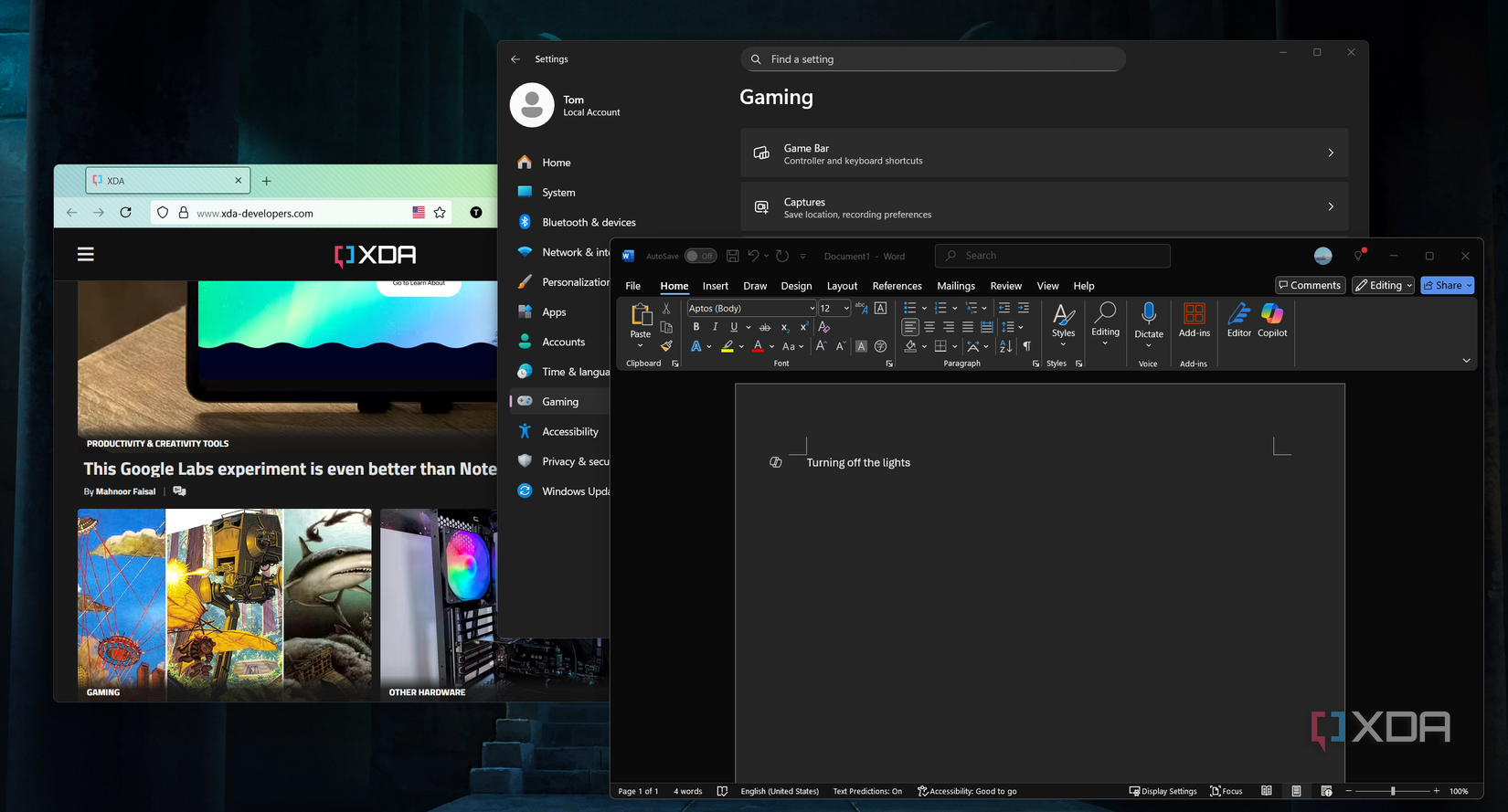Select the Format Painter brush icon

click(x=666, y=346)
